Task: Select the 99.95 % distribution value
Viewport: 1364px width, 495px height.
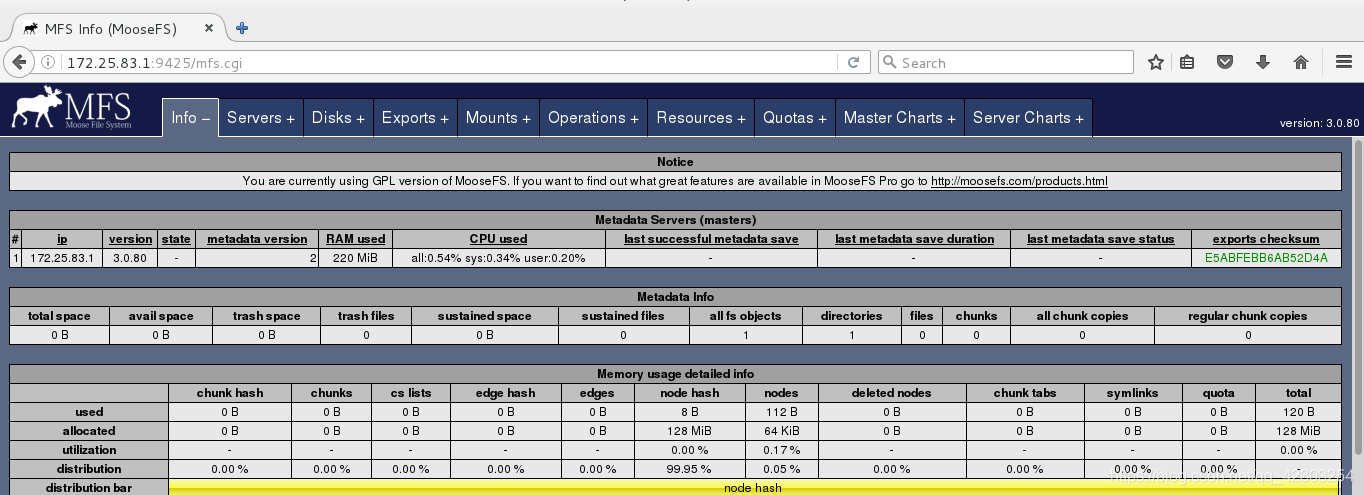Action: pyautogui.click(x=690, y=469)
